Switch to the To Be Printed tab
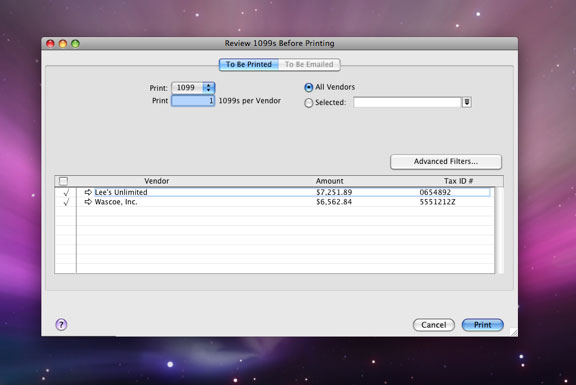Image resolution: width=576 pixels, height=385 pixels. point(249,64)
